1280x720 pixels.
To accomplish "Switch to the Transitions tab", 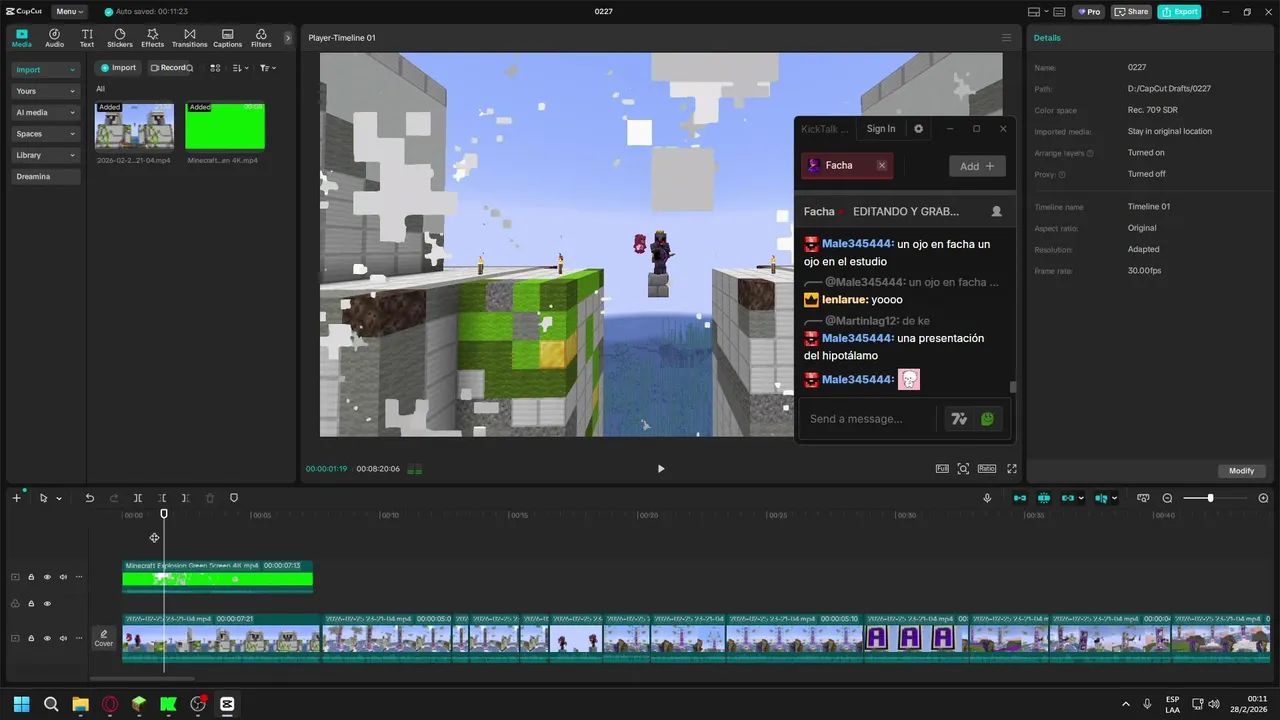I will pos(189,38).
